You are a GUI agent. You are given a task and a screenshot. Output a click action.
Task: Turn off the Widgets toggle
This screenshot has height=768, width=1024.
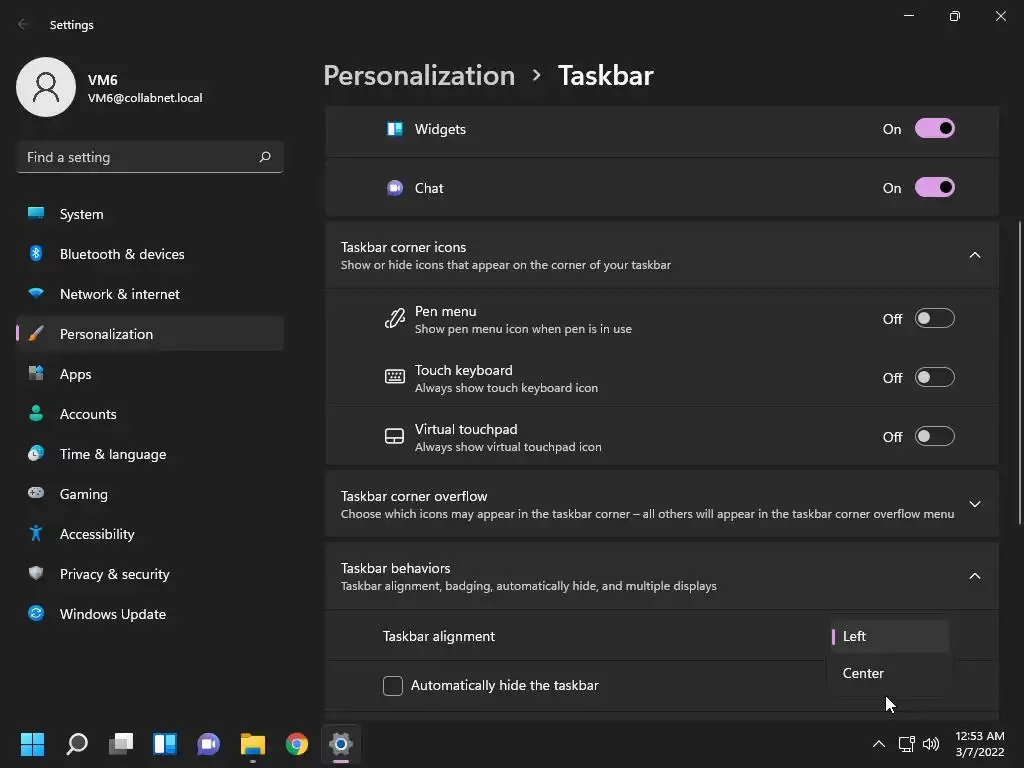tap(935, 129)
